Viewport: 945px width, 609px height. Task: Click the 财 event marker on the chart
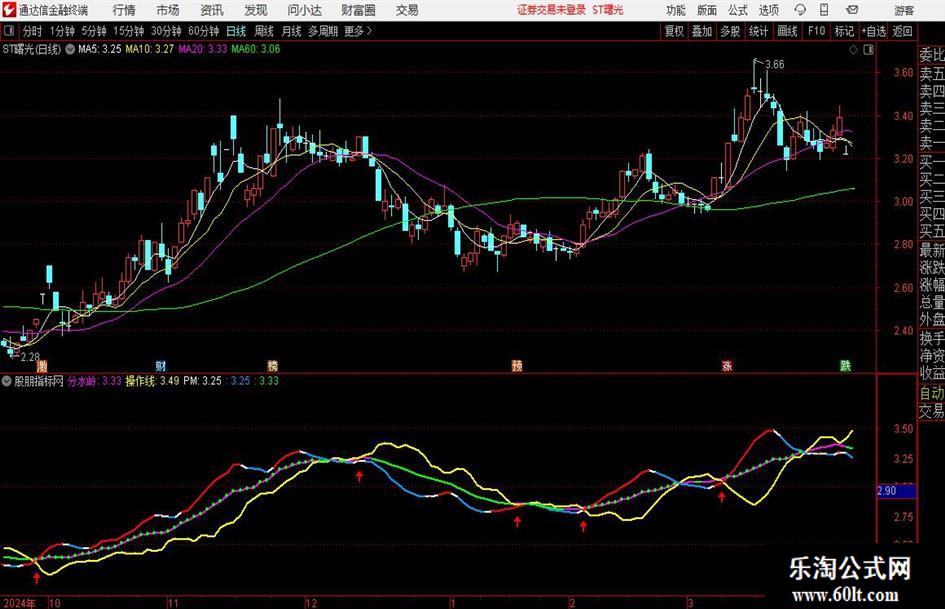pyautogui.click(x=160, y=366)
